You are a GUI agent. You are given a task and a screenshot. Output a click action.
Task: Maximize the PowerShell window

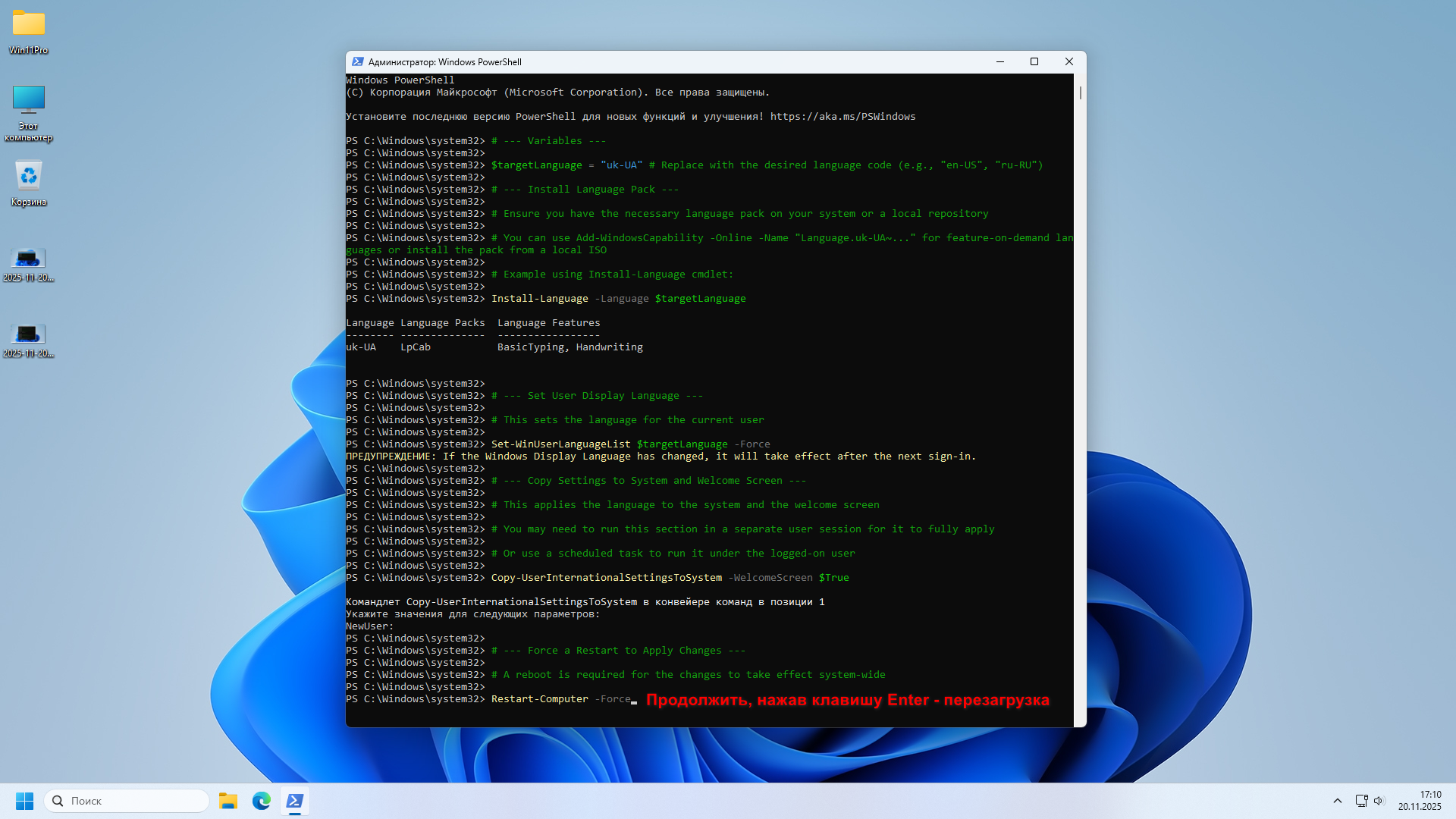1034,62
